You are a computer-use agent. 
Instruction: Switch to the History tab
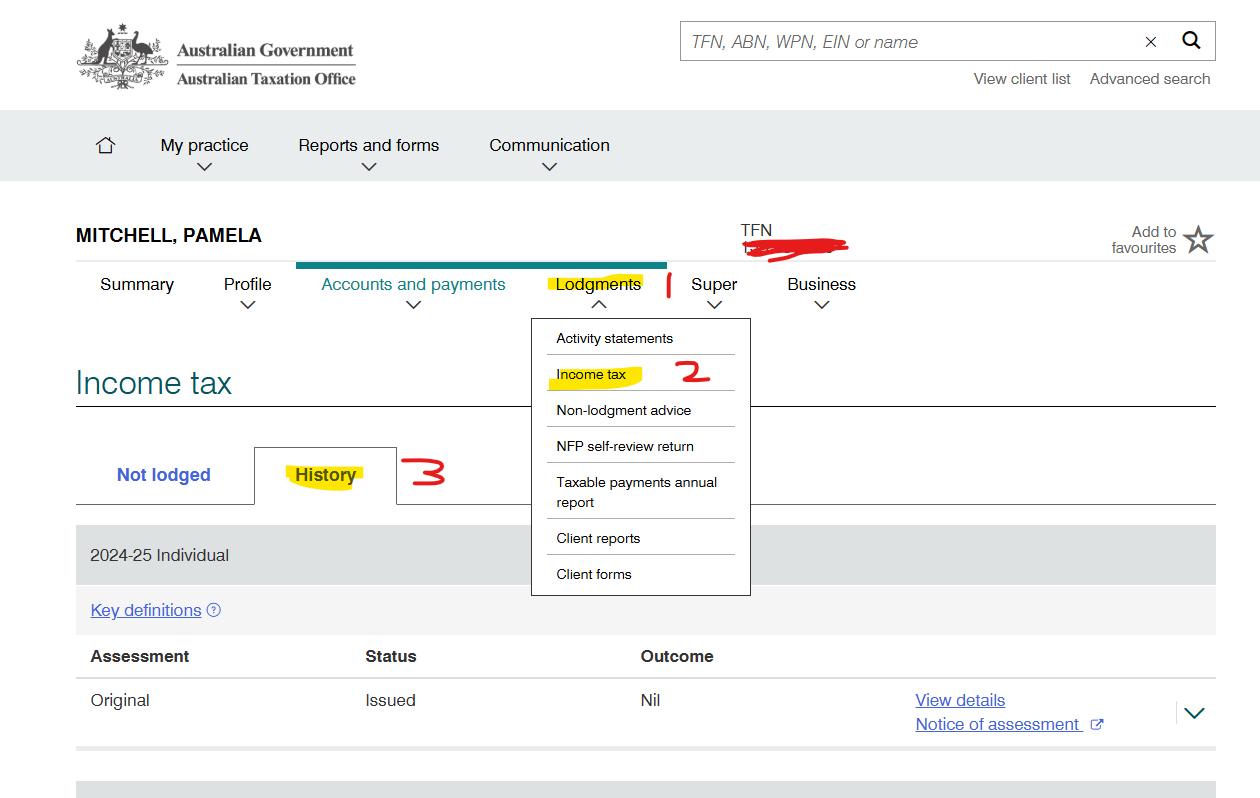[x=325, y=475]
